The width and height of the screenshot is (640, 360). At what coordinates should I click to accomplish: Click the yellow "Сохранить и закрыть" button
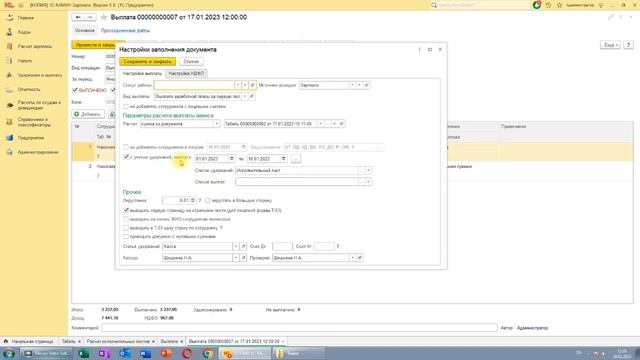[x=147, y=62]
